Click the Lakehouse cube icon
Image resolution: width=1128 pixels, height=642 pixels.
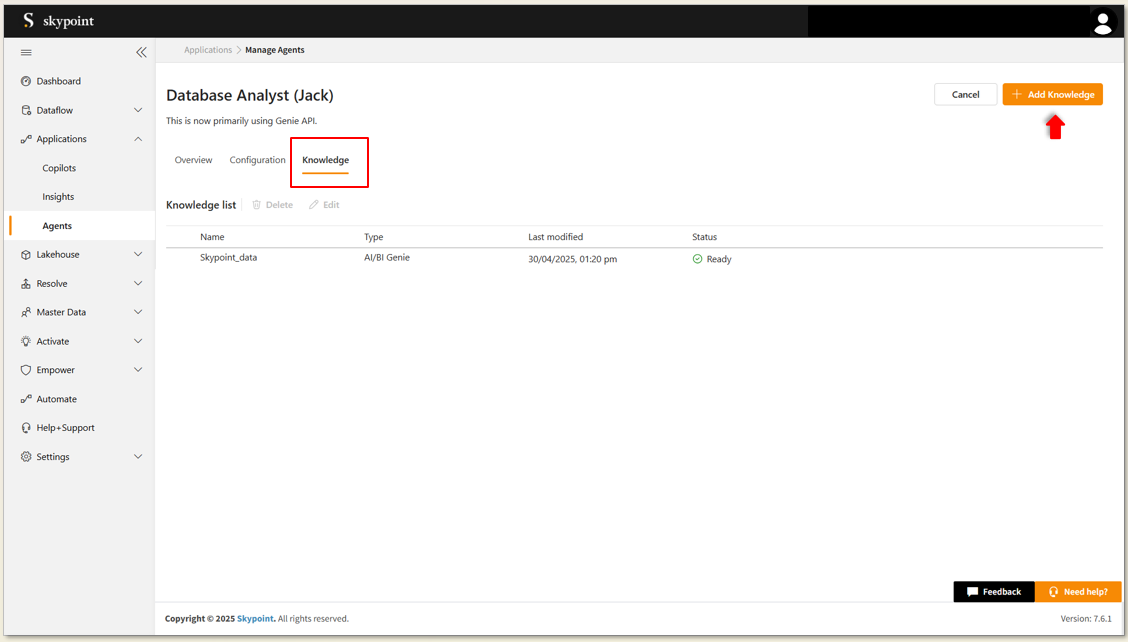click(26, 255)
